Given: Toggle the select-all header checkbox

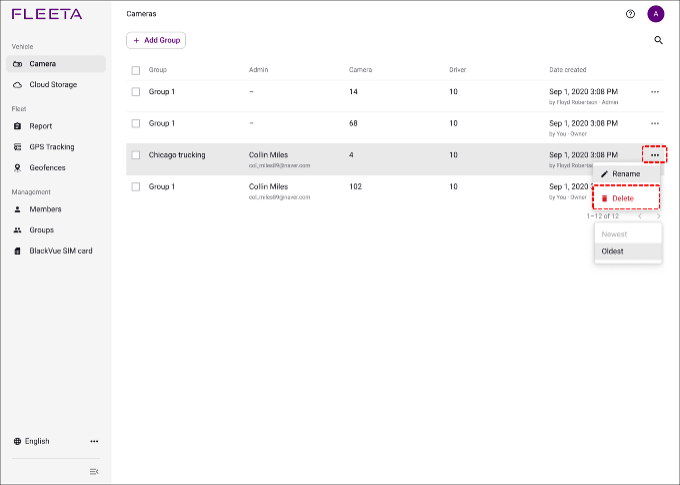Looking at the screenshot, I should pos(136,70).
